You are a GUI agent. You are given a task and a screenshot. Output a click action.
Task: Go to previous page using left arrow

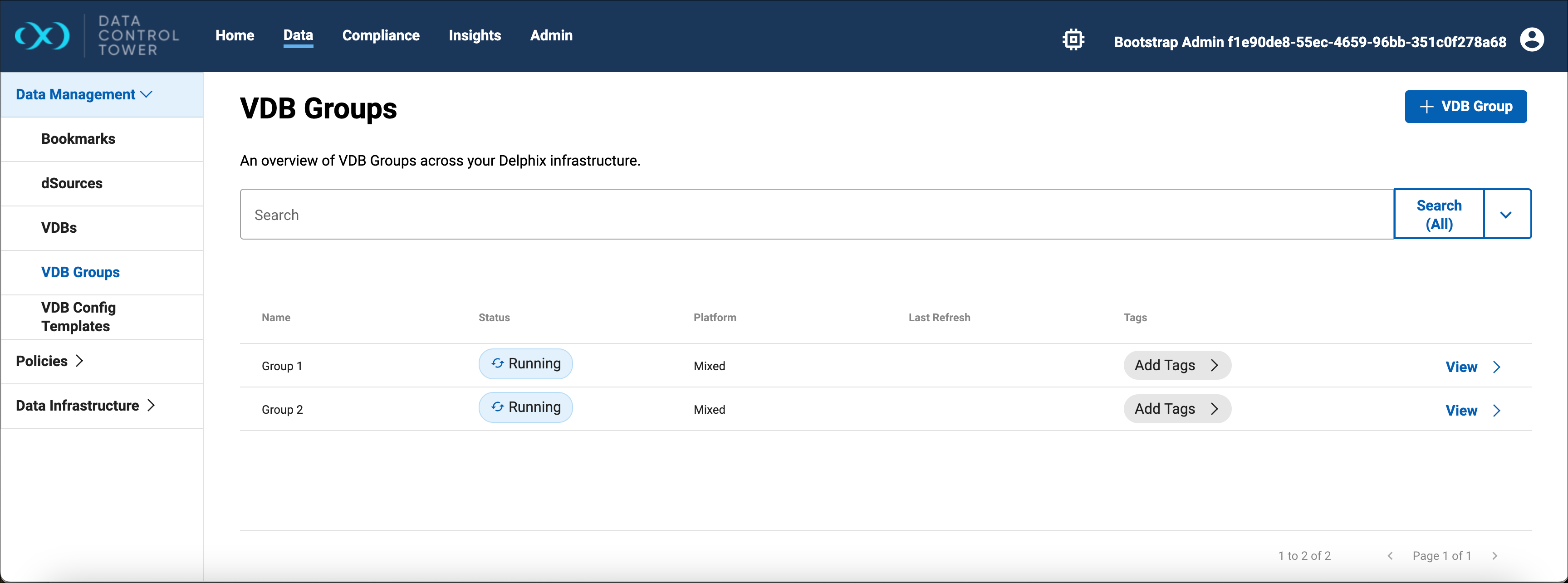pos(1390,556)
